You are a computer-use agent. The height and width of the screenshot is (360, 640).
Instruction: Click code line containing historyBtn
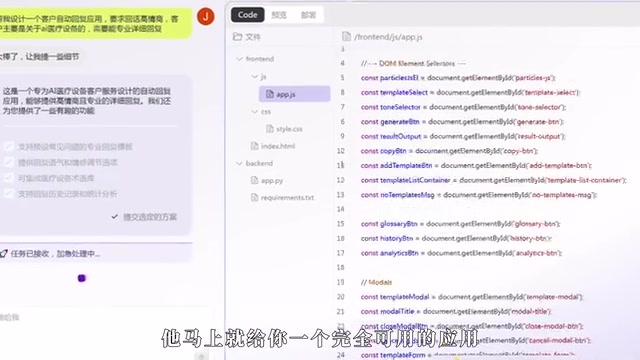click(456, 238)
